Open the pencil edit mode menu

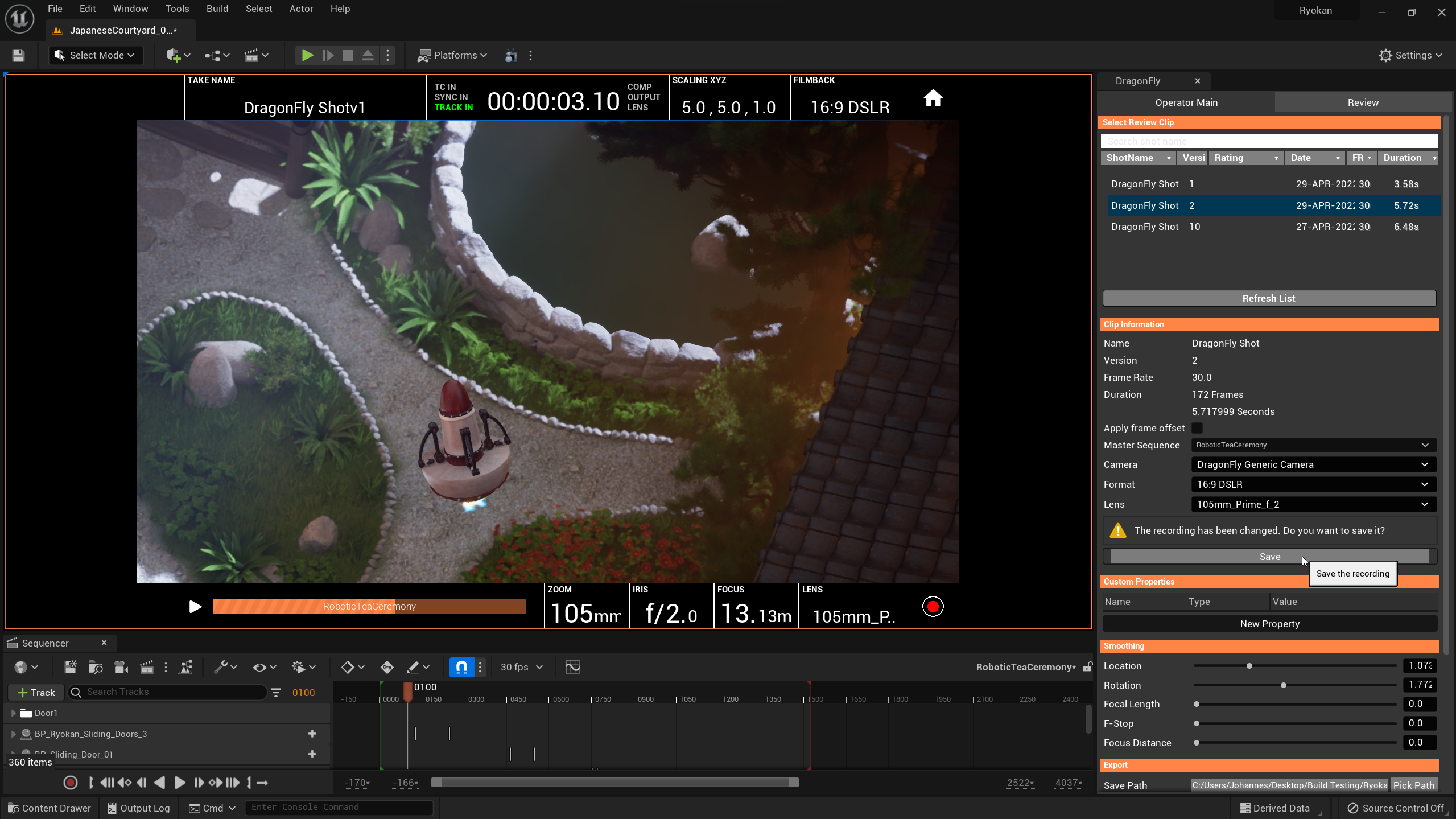coord(418,667)
